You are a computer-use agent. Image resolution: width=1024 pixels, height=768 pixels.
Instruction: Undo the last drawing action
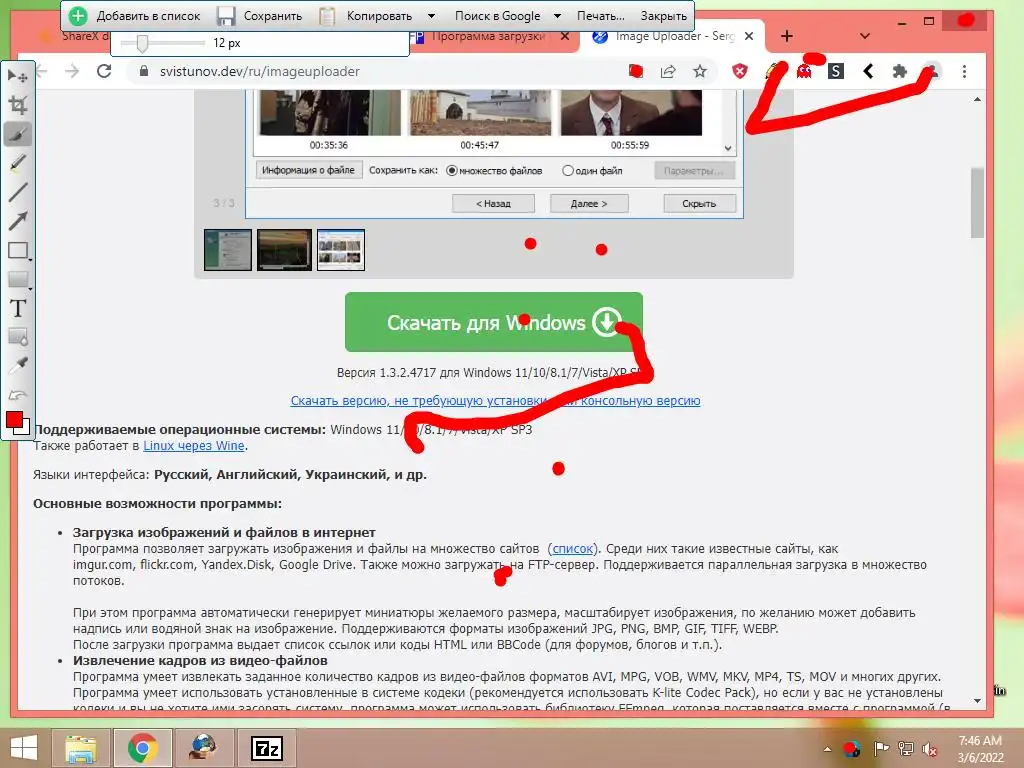click(18, 394)
